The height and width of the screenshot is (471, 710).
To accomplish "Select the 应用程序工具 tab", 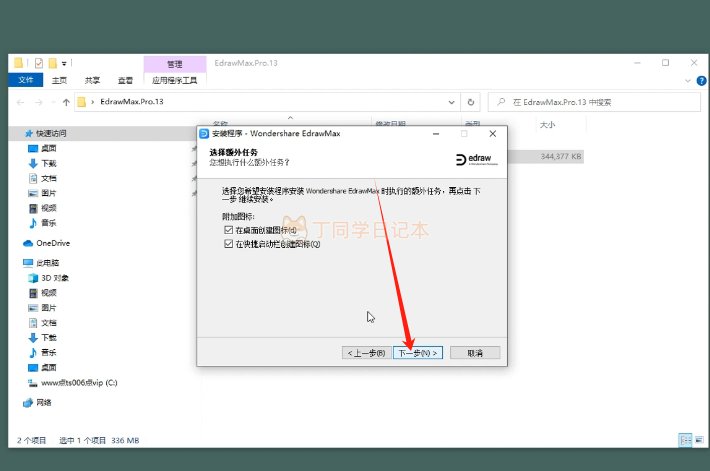I will pos(175,80).
